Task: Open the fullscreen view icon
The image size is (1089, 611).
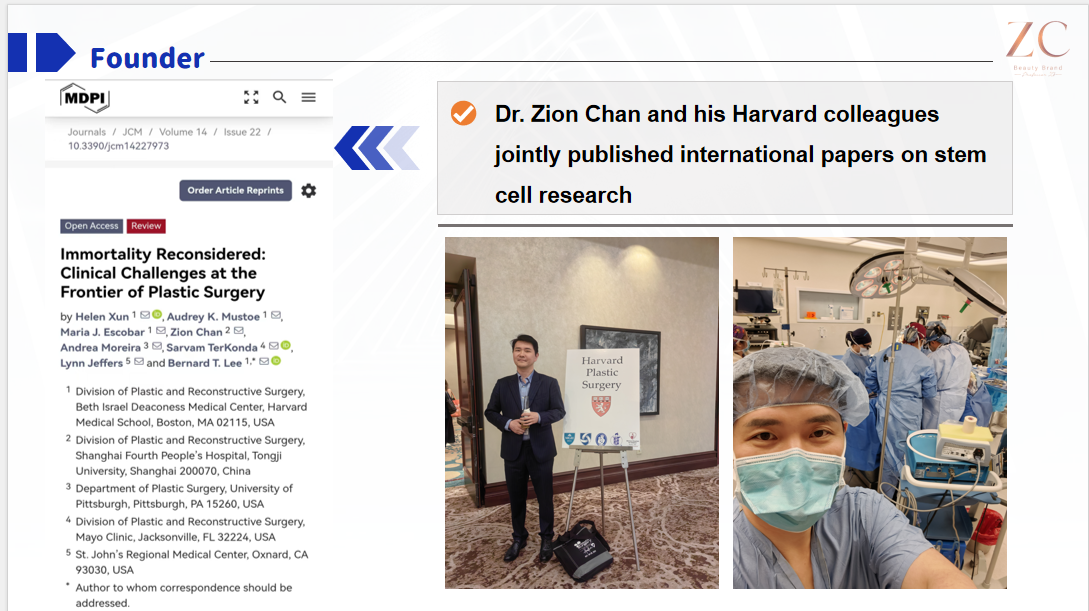Action: click(251, 97)
